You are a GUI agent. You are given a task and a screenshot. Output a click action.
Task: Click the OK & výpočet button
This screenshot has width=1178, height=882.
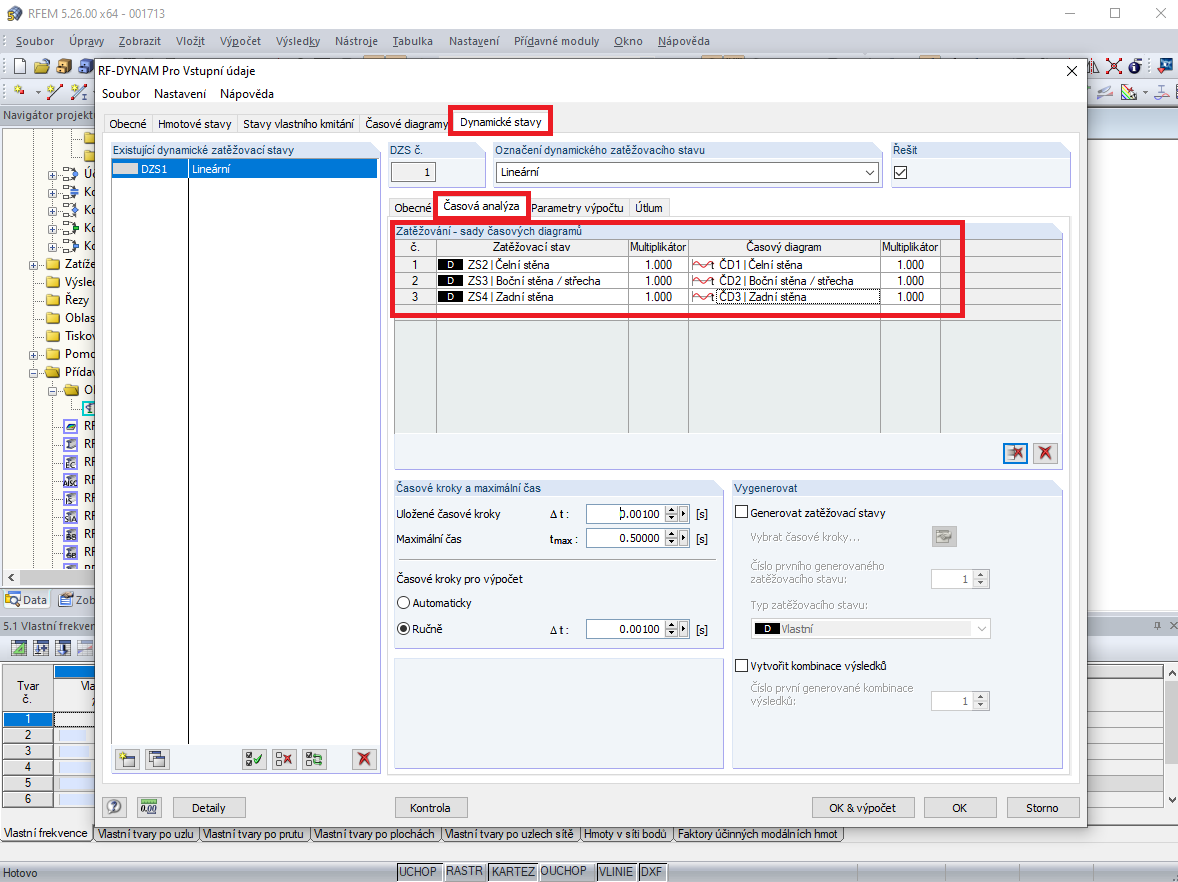point(862,808)
